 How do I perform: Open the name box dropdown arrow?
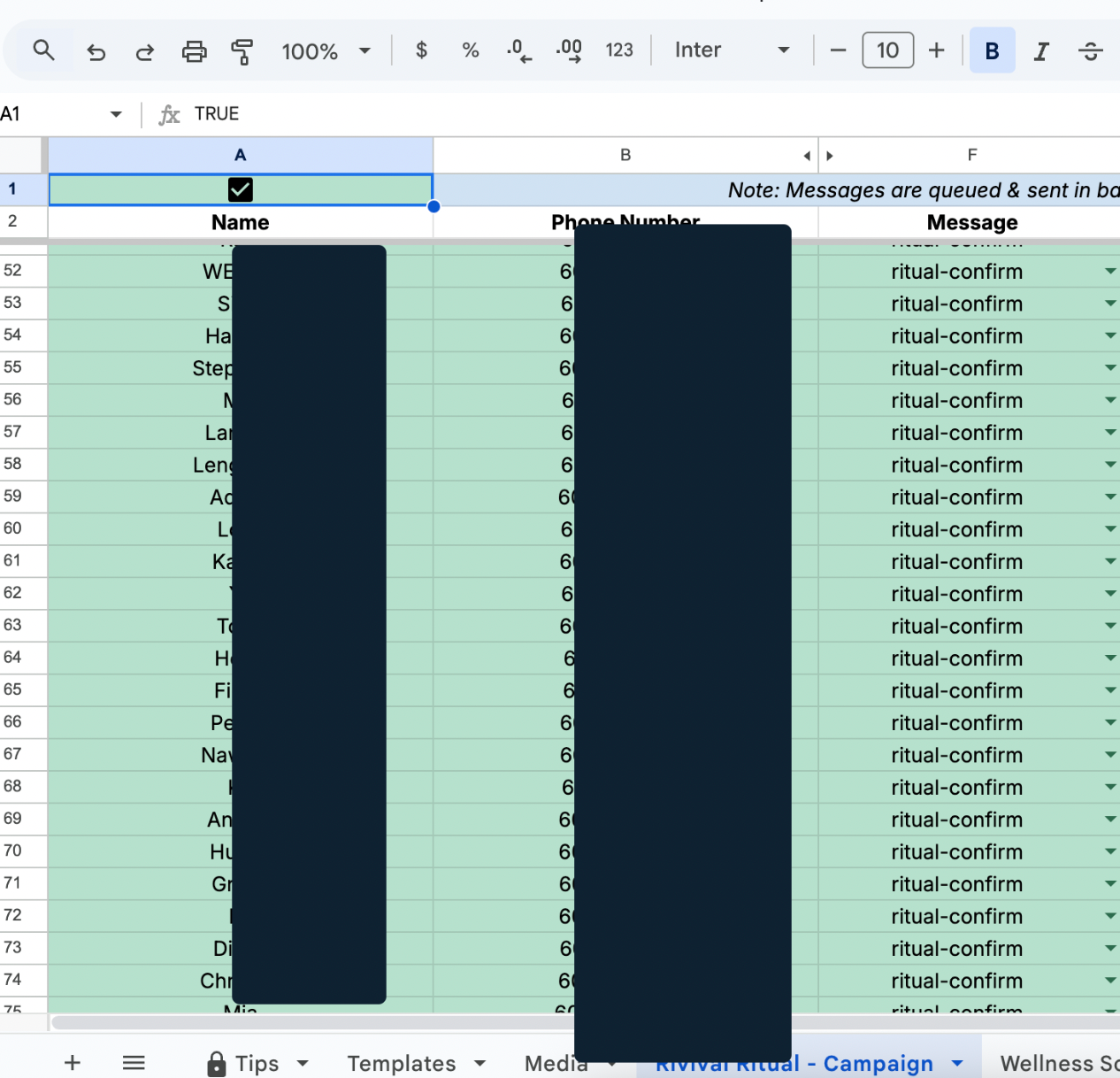pyautogui.click(x=116, y=114)
